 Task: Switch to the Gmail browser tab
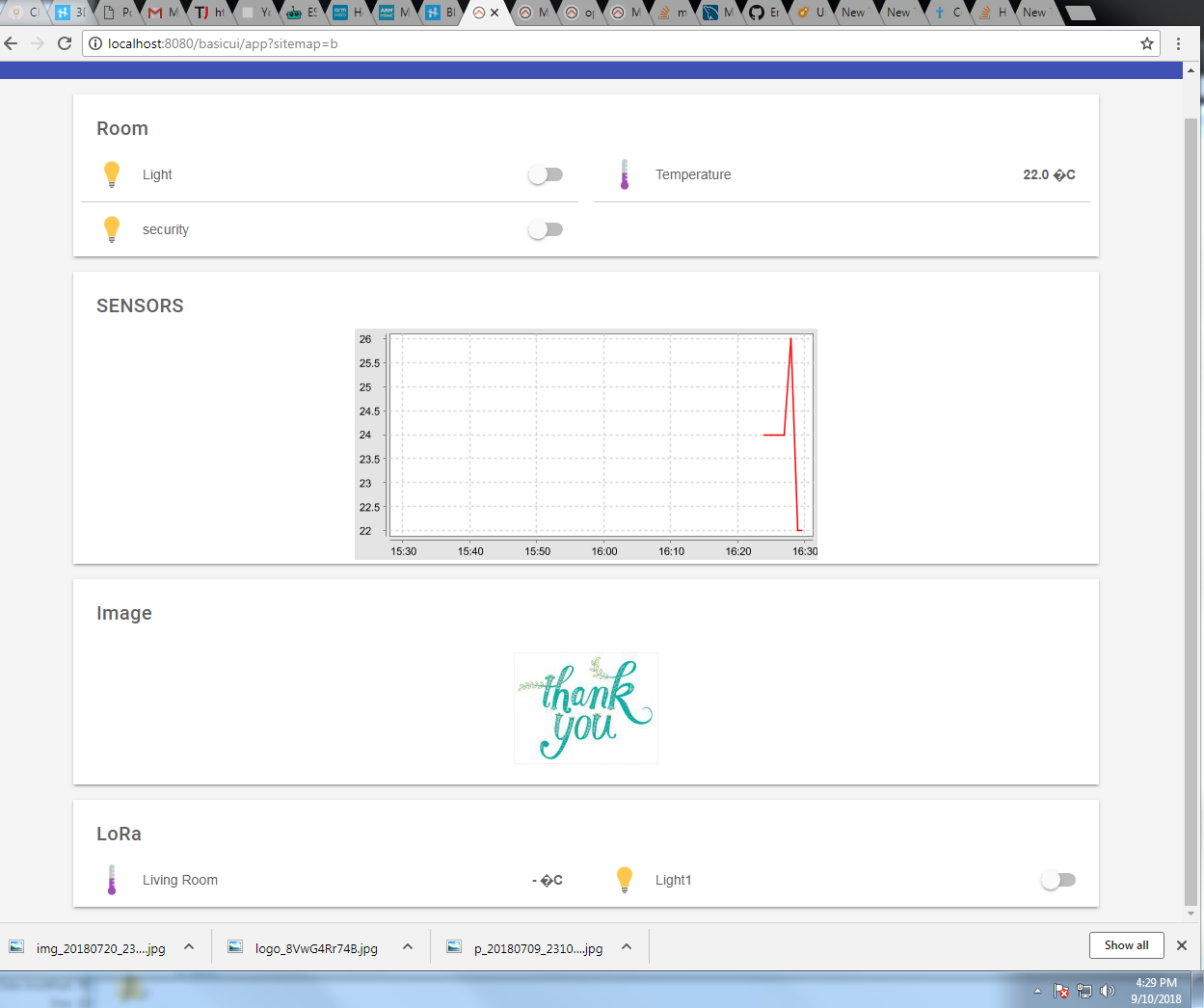[156, 13]
